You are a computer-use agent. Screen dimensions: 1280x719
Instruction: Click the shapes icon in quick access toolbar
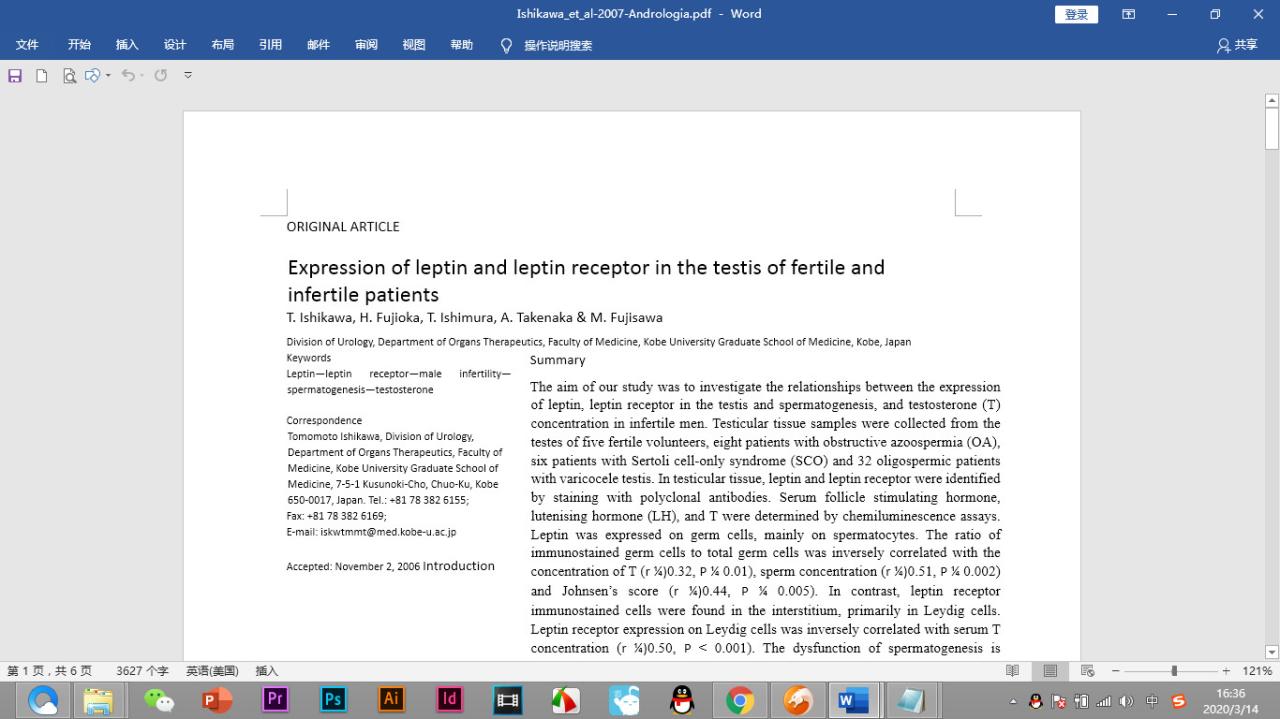coord(93,76)
